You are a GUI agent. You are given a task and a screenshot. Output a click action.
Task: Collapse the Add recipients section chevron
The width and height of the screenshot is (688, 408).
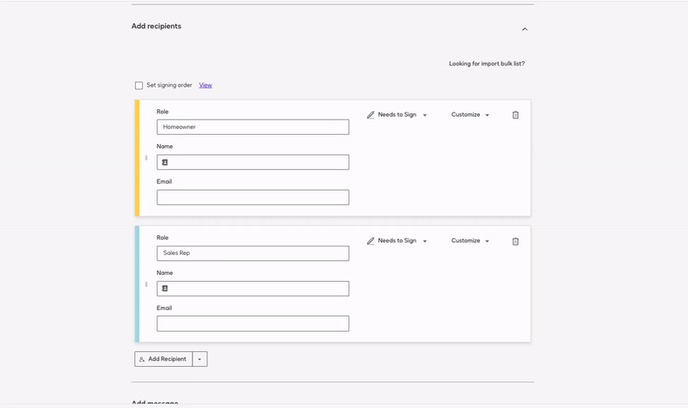525,29
